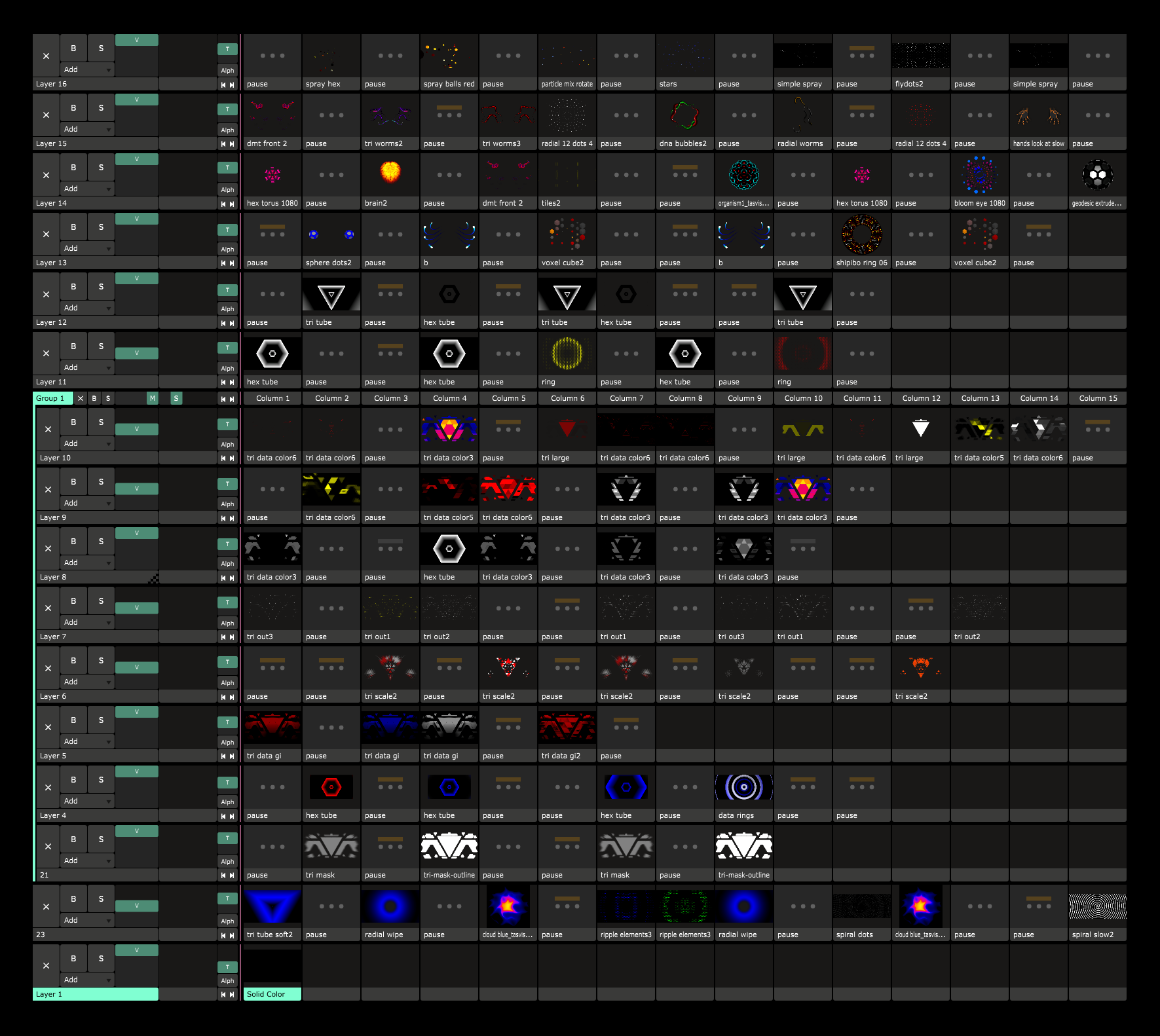Eject the clips on Layer 9
1160x1036 pixels.
point(48,489)
